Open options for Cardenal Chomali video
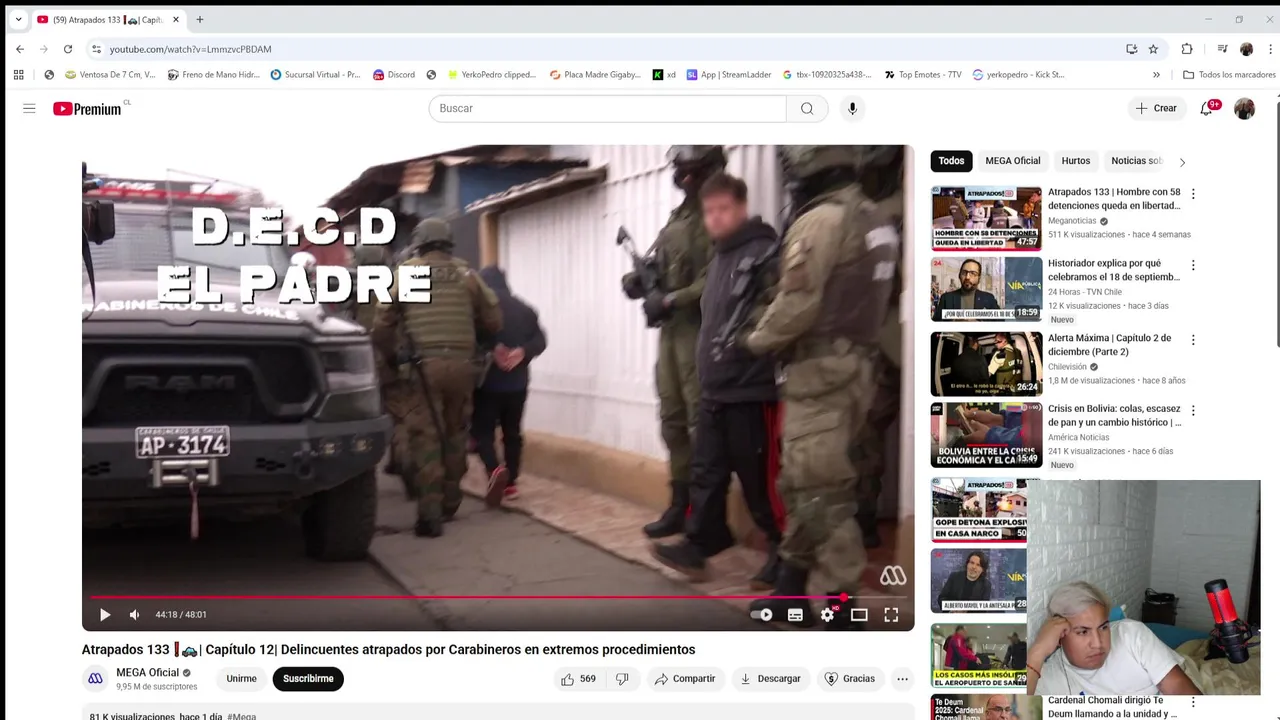Viewport: 1280px width, 720px height. [x=1193, y=702]
